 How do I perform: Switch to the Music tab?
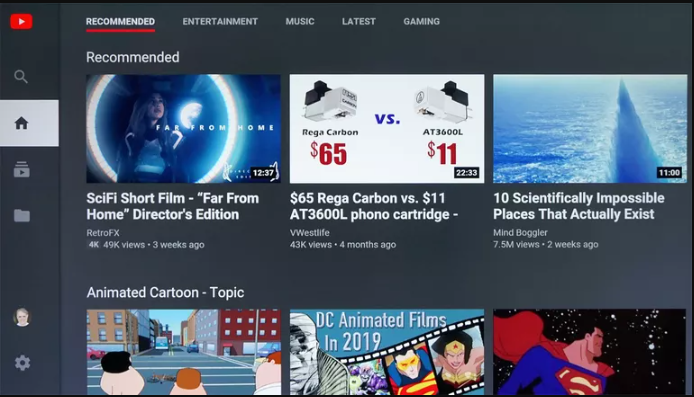pos(300,21)
